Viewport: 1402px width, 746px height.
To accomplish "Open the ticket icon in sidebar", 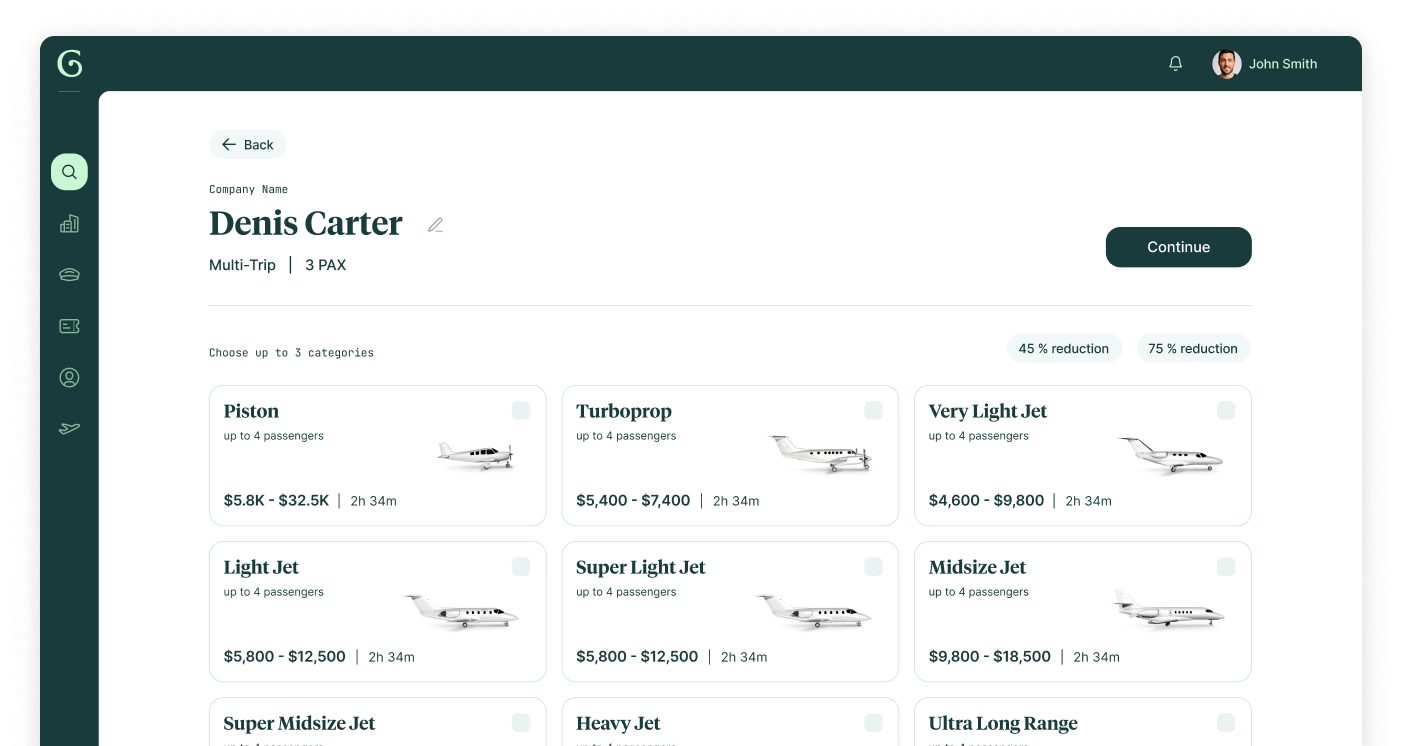I will pos(69,326).
